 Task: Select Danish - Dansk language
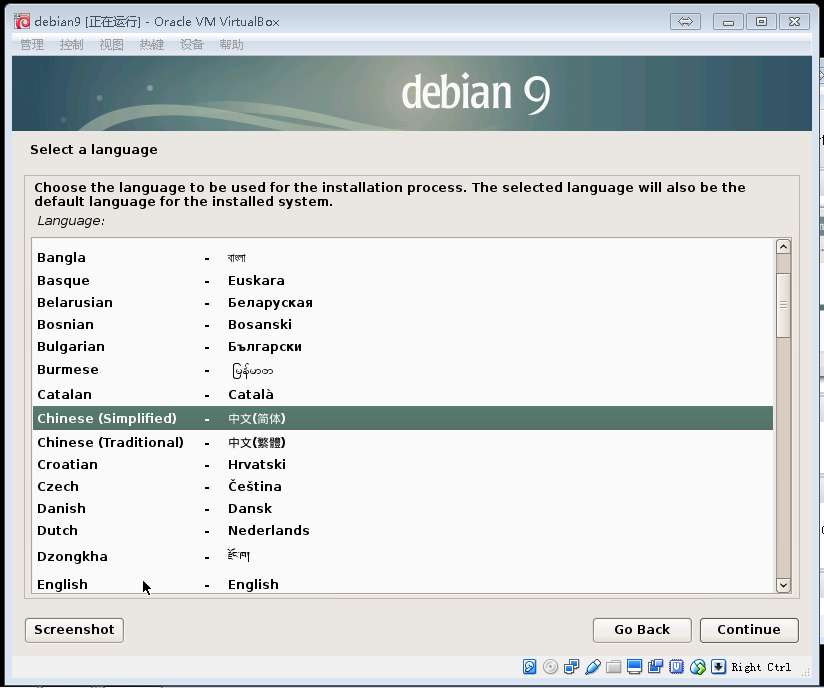pyautogui.click(x=403, y=508)
